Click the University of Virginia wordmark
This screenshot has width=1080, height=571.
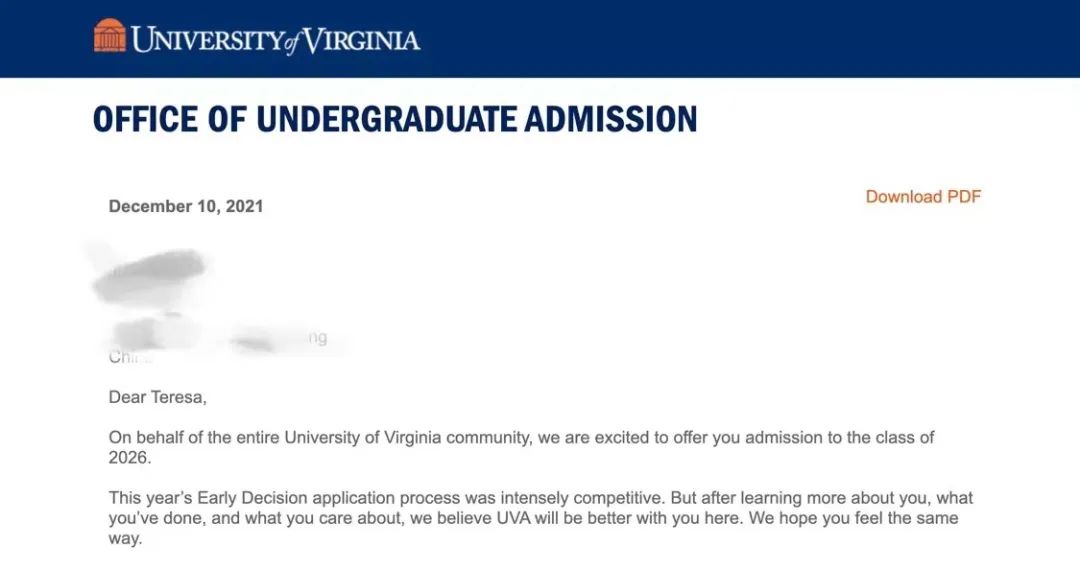tap(275, 40)
